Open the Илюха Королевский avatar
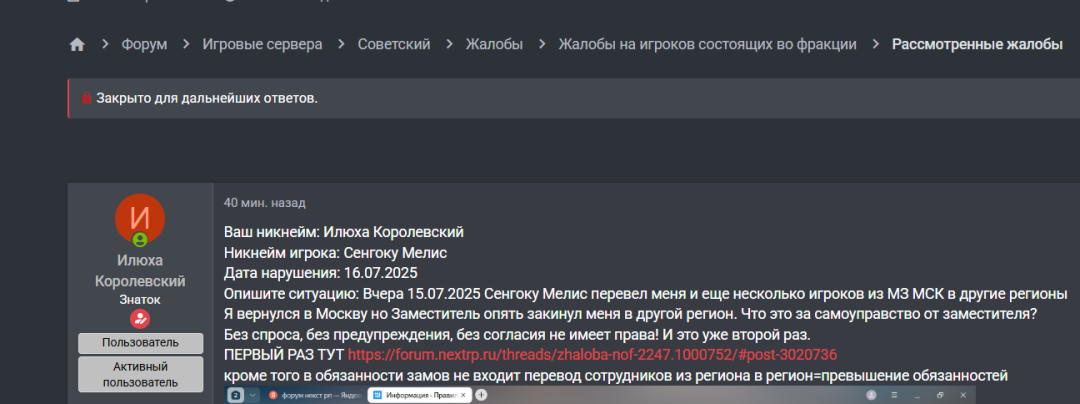 [x=140, y=218]
